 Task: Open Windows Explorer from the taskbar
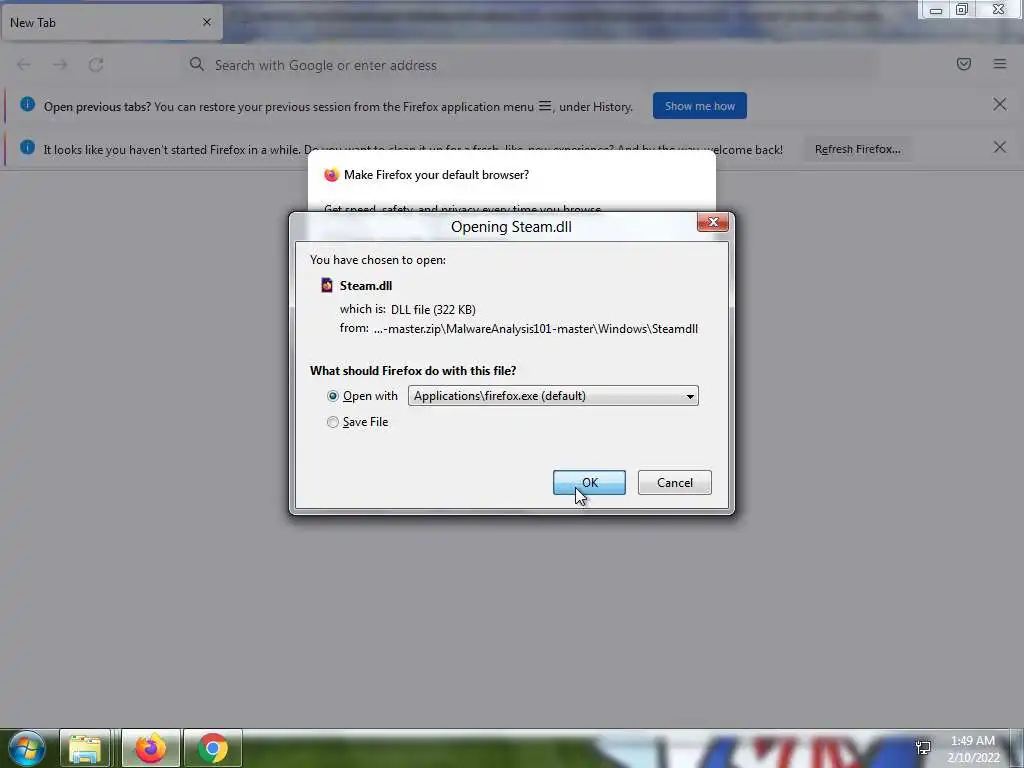85,748
